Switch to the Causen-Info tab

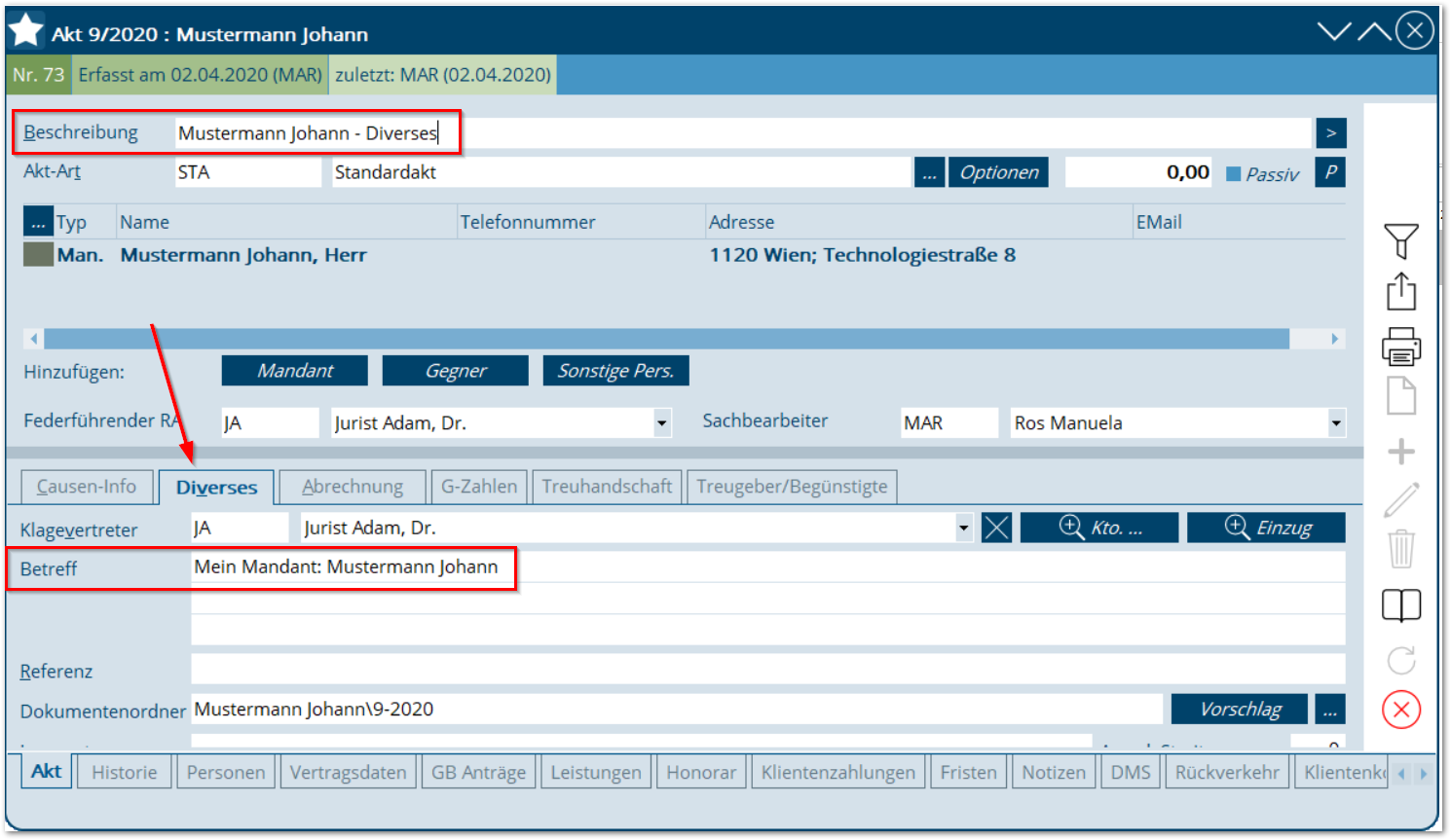point(87,487)
